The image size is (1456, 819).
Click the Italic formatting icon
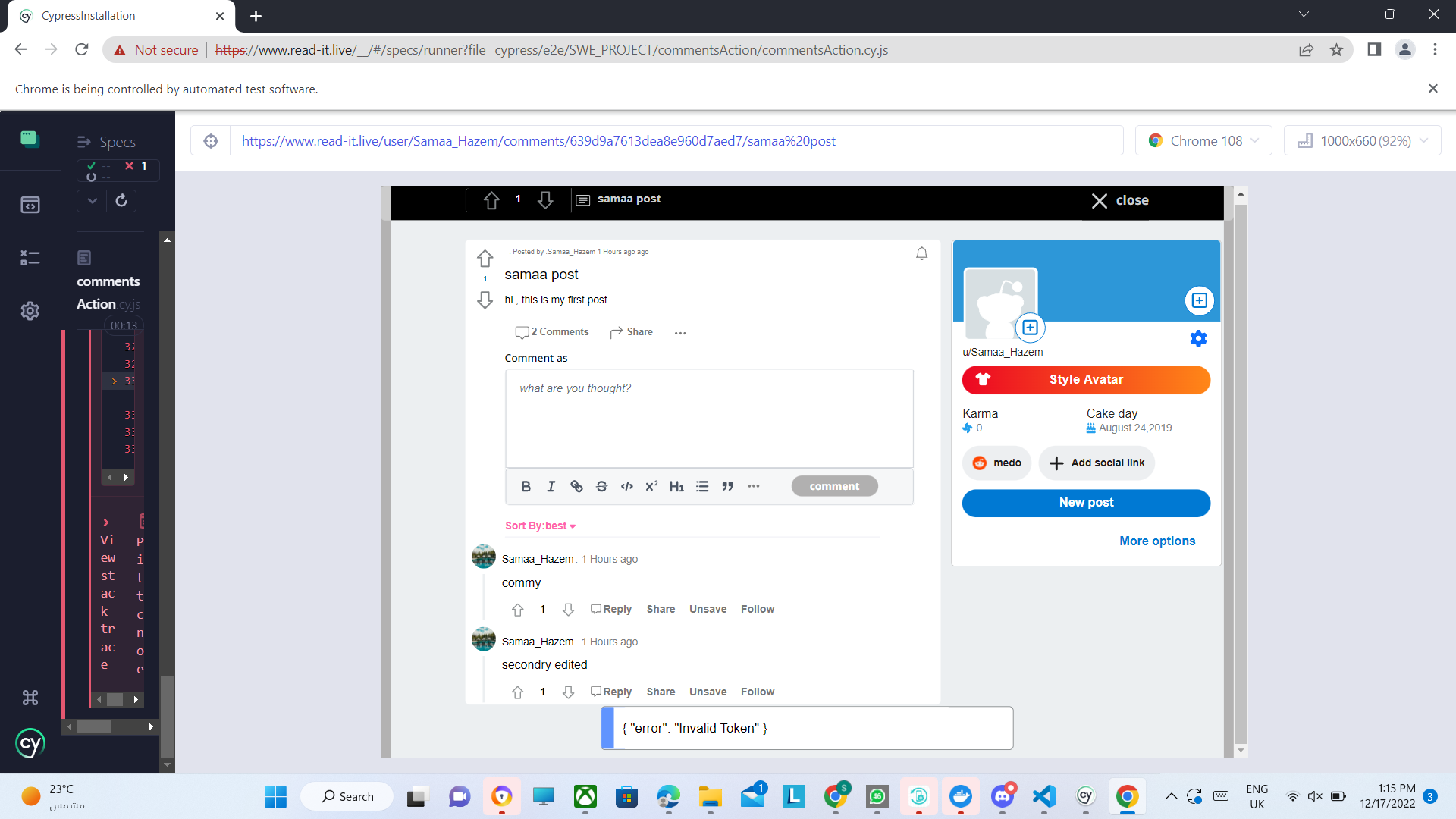pyautogui.click(x=551, y=486)
